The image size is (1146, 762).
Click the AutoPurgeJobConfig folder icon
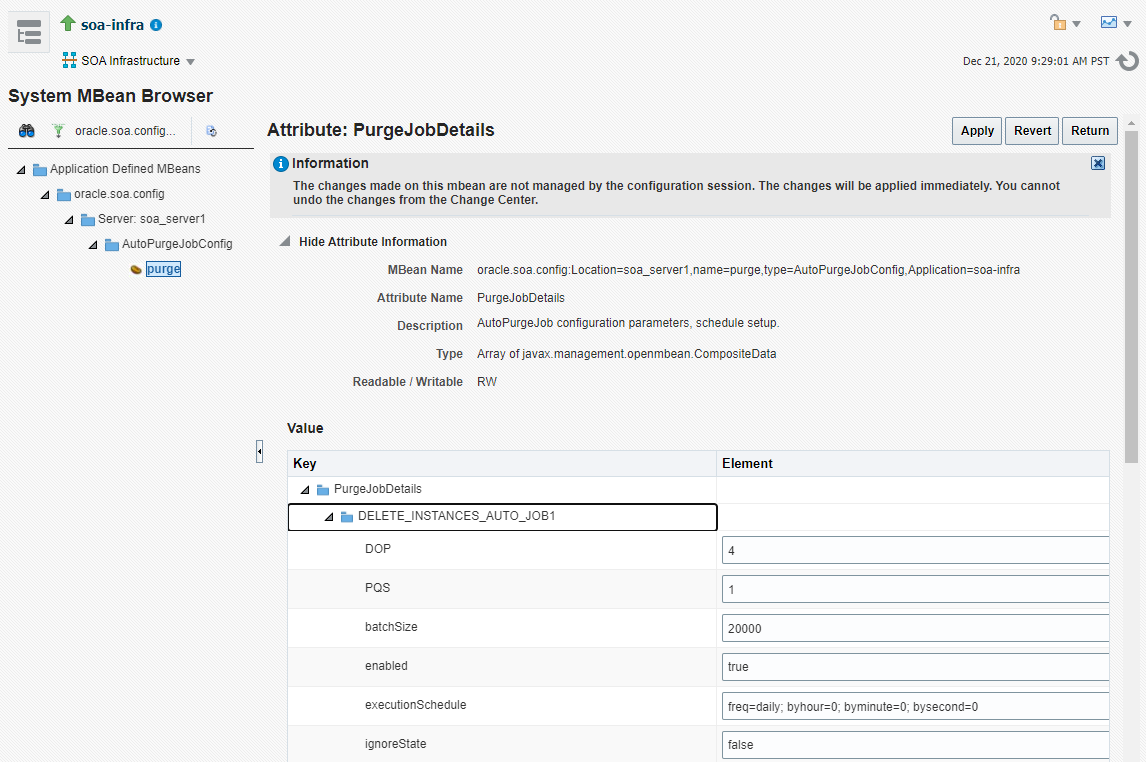pos(112,244)
